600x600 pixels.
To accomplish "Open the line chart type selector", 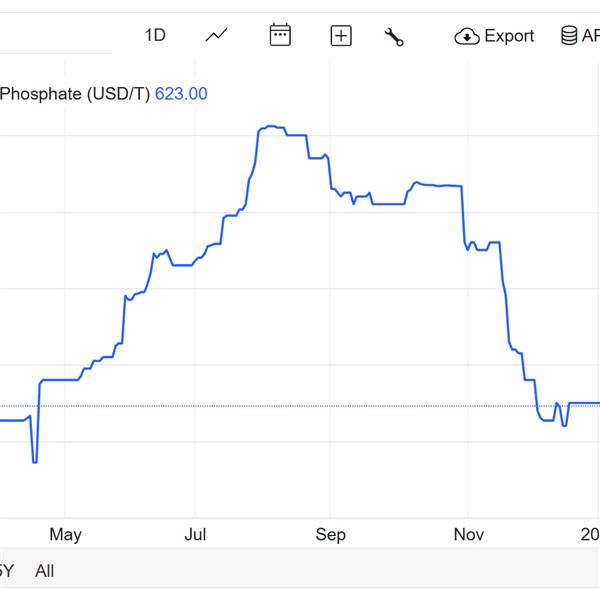I will click(x=217, y=36).
